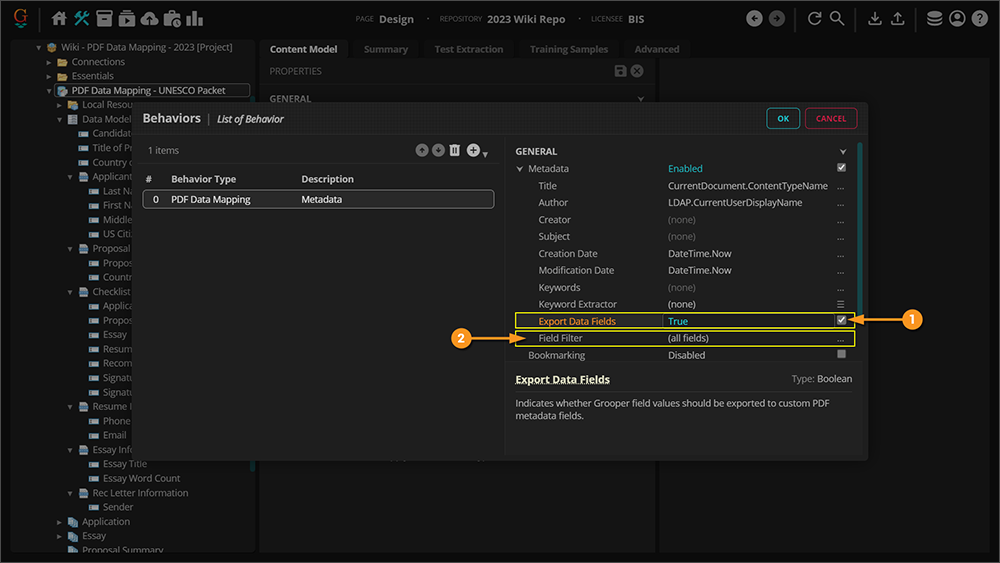Image resolution: width=1000 pixels, height=563 pixels.
Task: Uncheck the Export Data Fields checkbox
Action: point(841,321)
